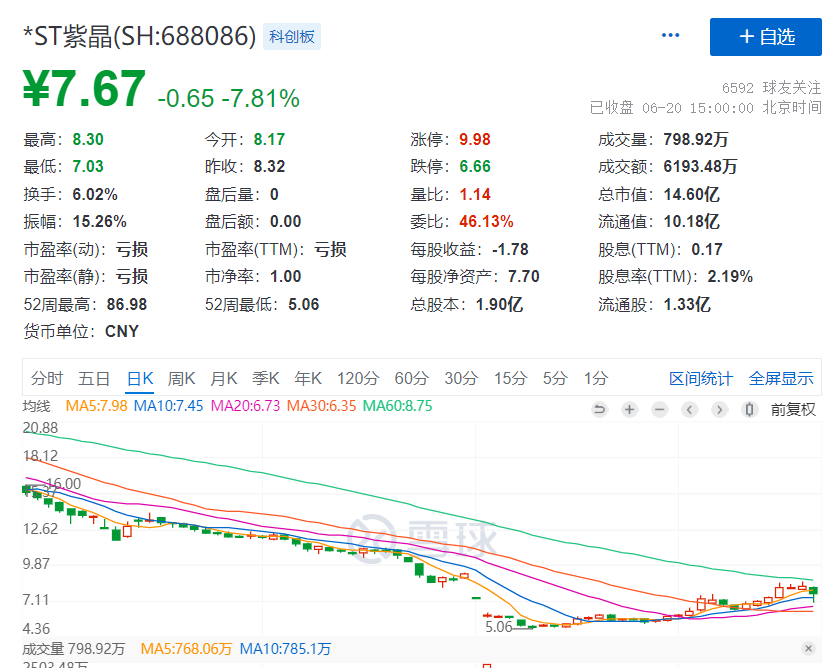Screen dimensions: 831x668
Task: Open the 前复权 price adjustment dropdown
Action: pyautogui.click(x=793, y=409)
